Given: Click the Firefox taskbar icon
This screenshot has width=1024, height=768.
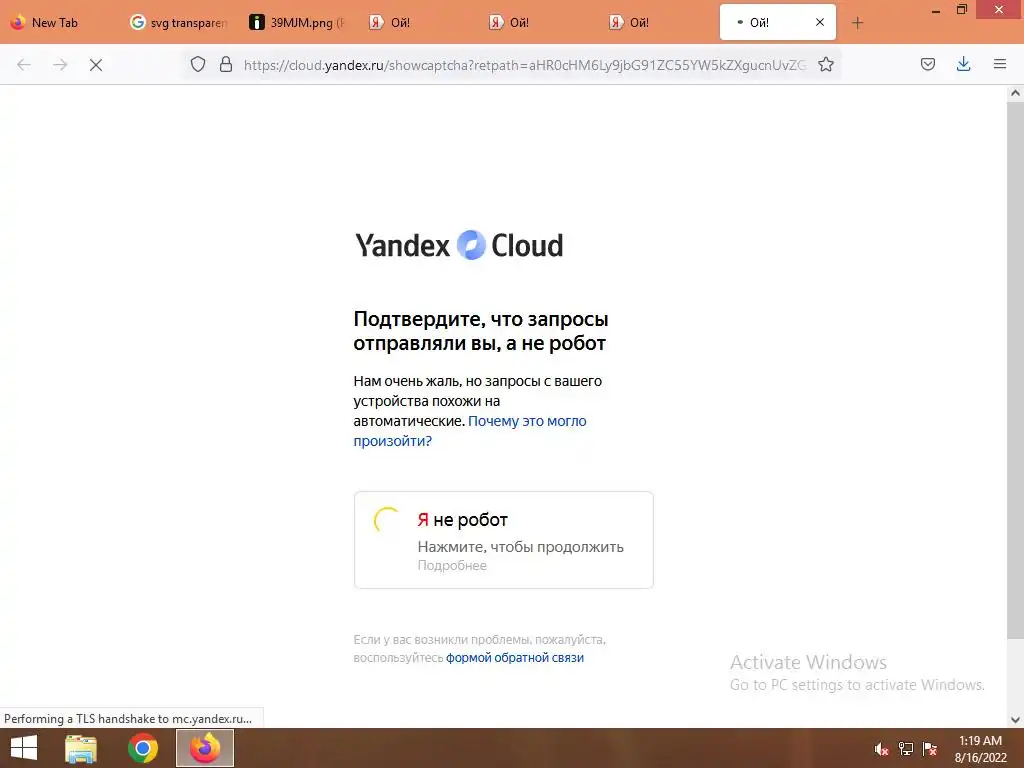Looking at the screenshot, I should 205,748.
